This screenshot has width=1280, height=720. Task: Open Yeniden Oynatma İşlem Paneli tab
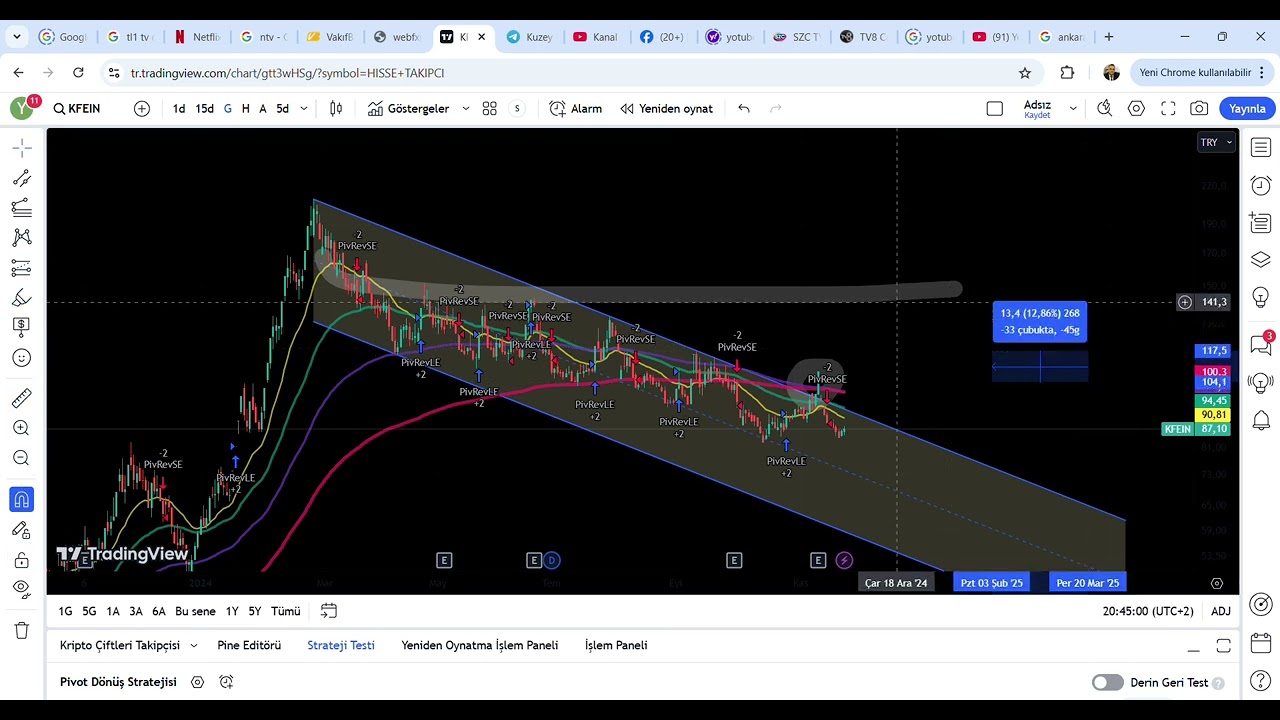pos(480,646)
